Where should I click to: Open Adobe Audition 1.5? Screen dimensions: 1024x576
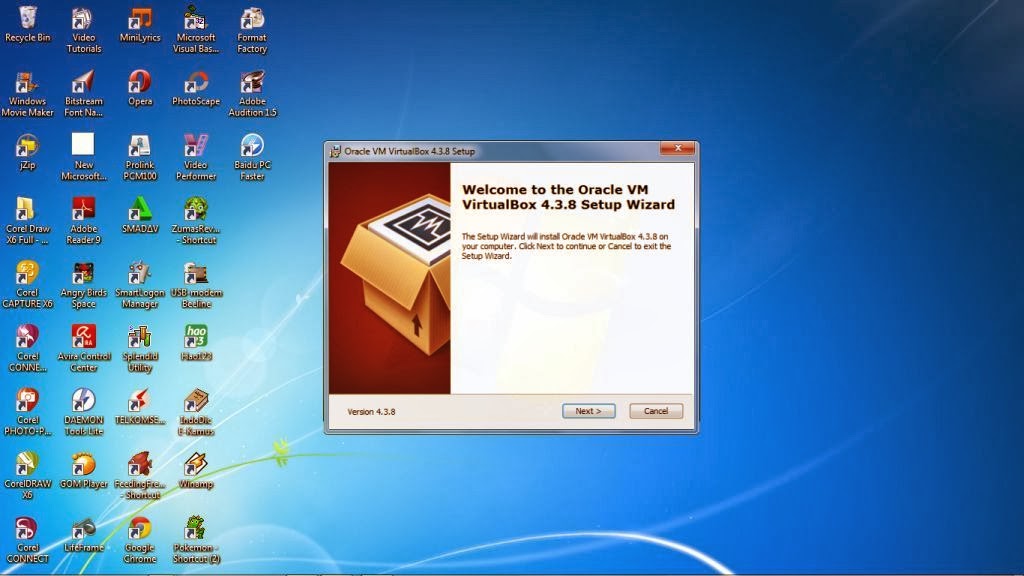click(x=251, y=85)
